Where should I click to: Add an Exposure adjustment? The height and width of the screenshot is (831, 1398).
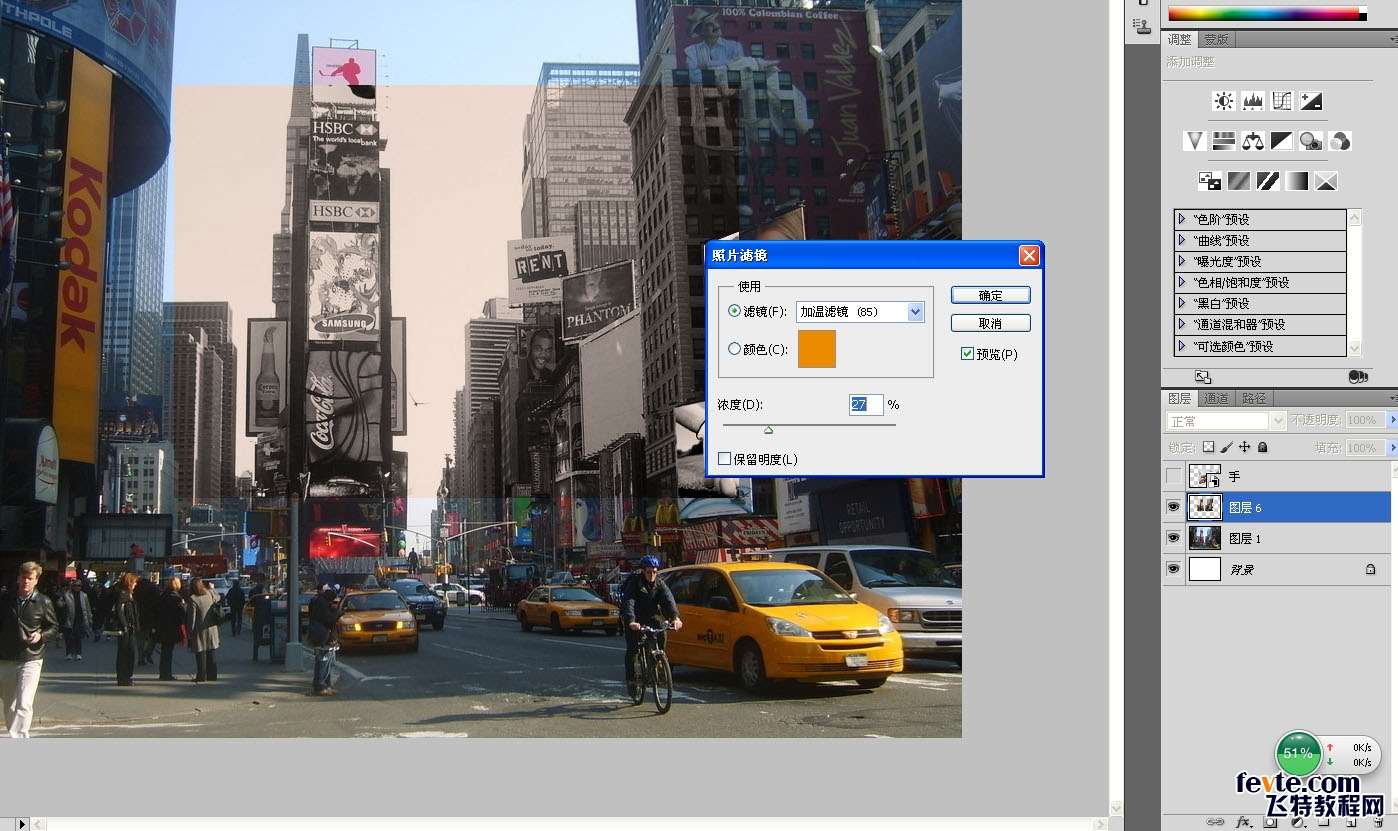click(1311, 101)
